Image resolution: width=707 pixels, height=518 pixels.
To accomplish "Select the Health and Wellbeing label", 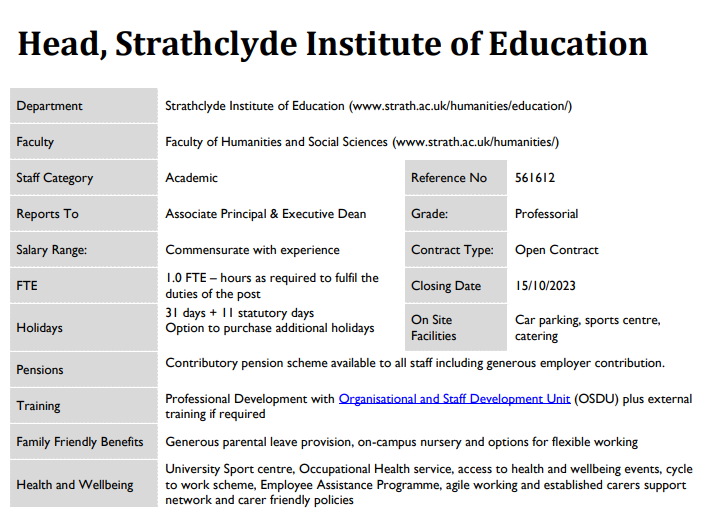I will (84, 485).
